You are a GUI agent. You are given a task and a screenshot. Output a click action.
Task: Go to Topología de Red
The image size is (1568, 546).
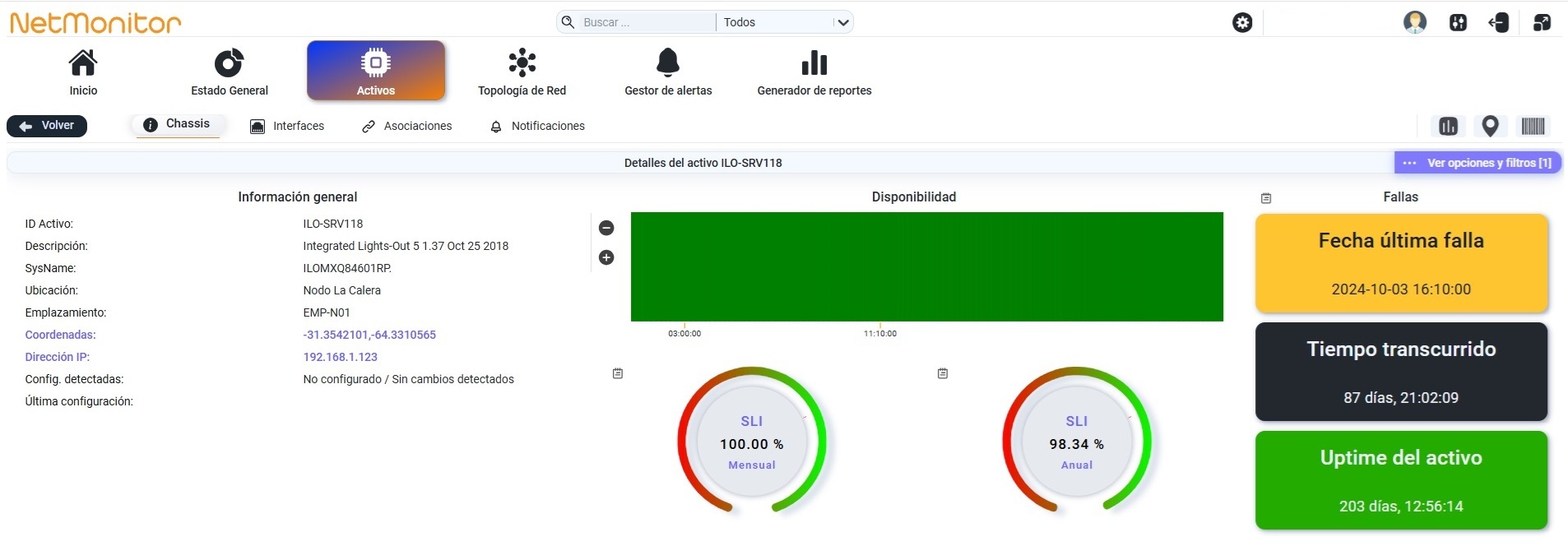pos(522,72)
